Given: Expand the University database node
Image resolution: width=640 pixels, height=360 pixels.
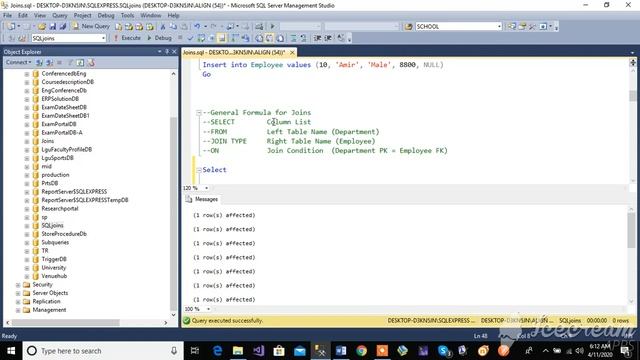Looking at the screenshot, I should pos(27,268).
